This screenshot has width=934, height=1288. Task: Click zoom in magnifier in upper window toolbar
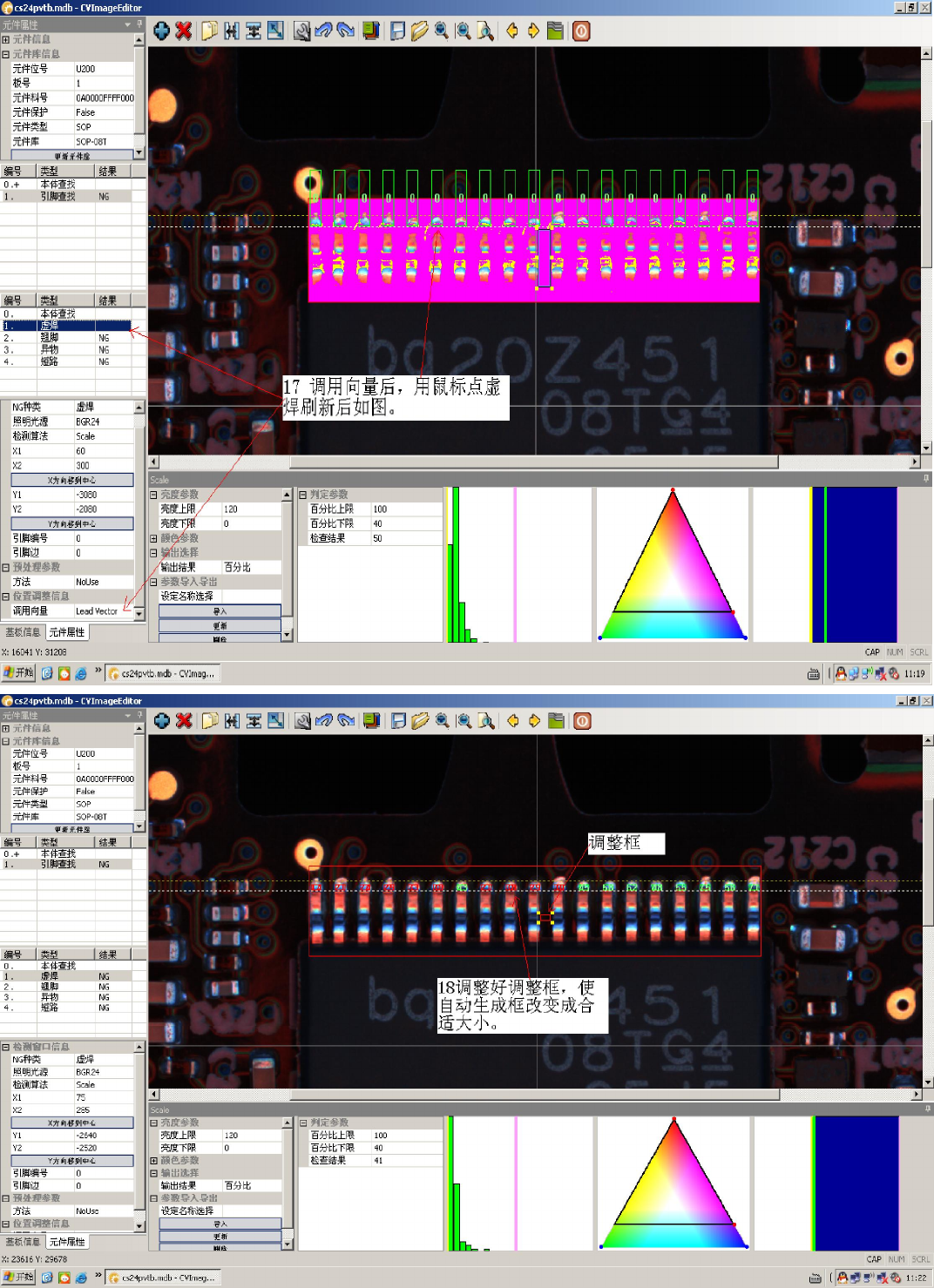442,31
